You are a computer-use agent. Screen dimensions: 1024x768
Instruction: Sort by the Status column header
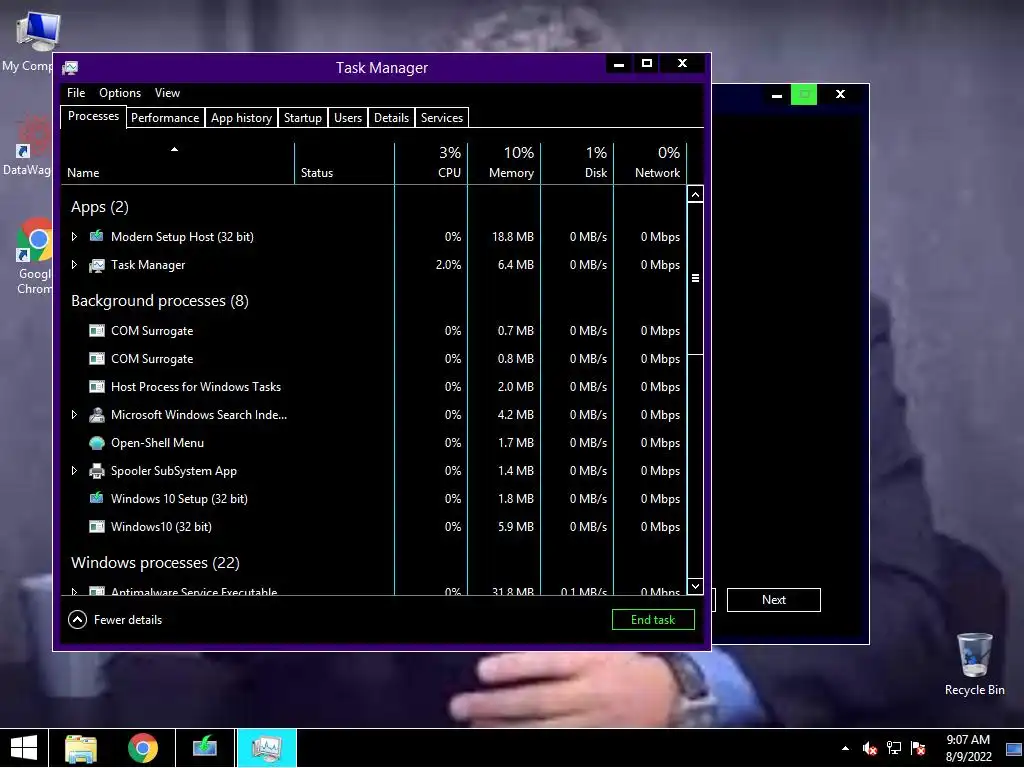pos(345,163)
